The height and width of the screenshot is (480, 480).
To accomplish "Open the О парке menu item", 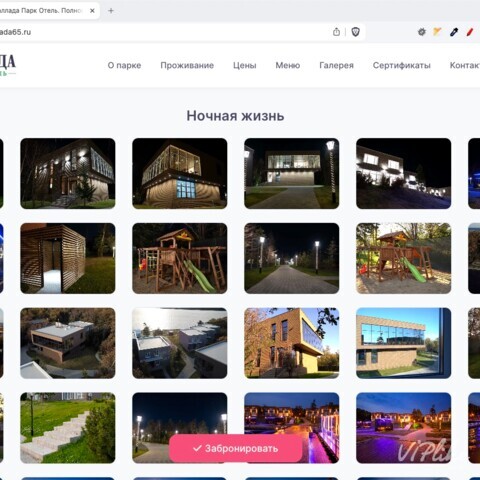I will pyautogui.click(x=124, y=65).
